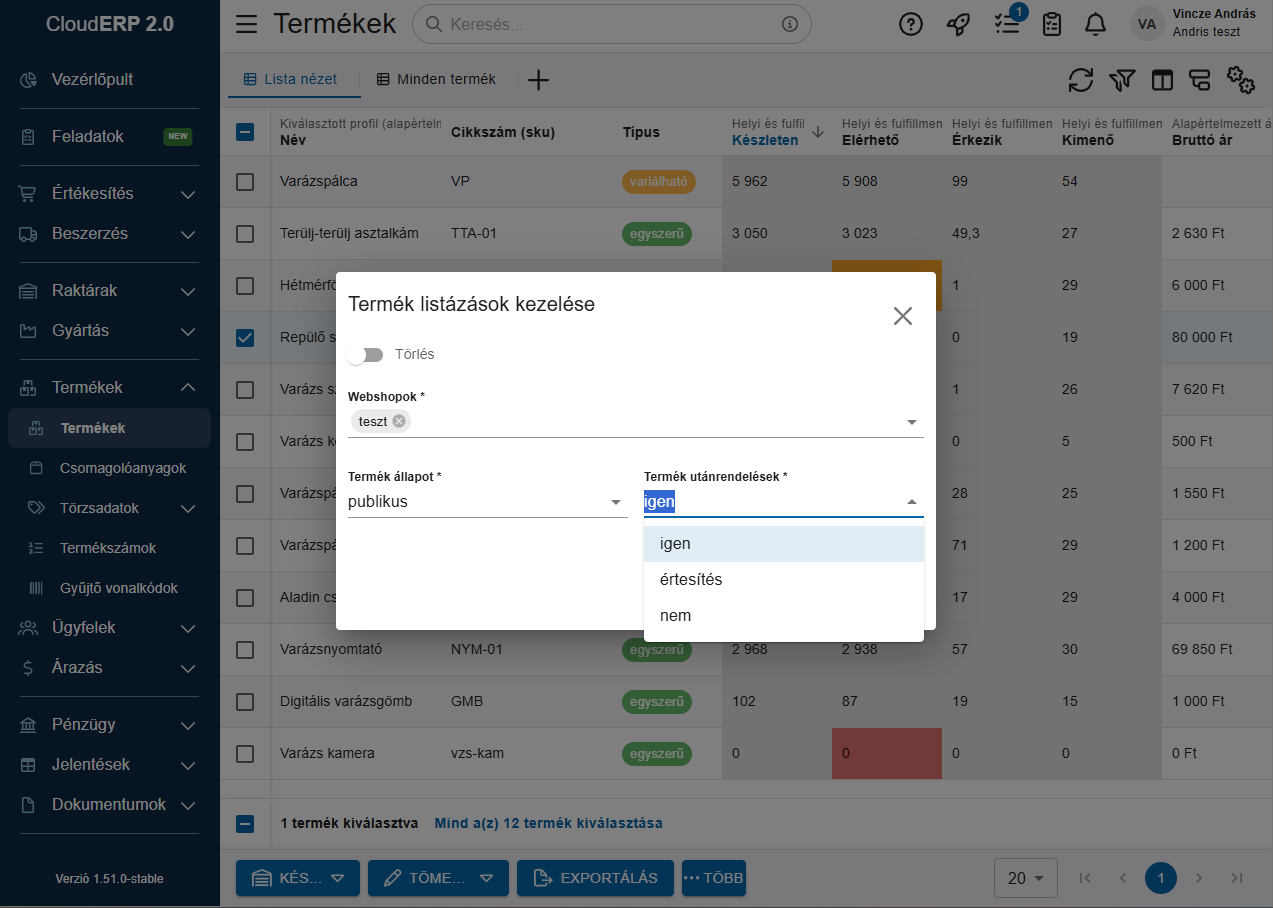Check the Varázspálca row checkbox
Viewport: 1273px width, 908px height.
pyautogui.click(x=245, y=182)
